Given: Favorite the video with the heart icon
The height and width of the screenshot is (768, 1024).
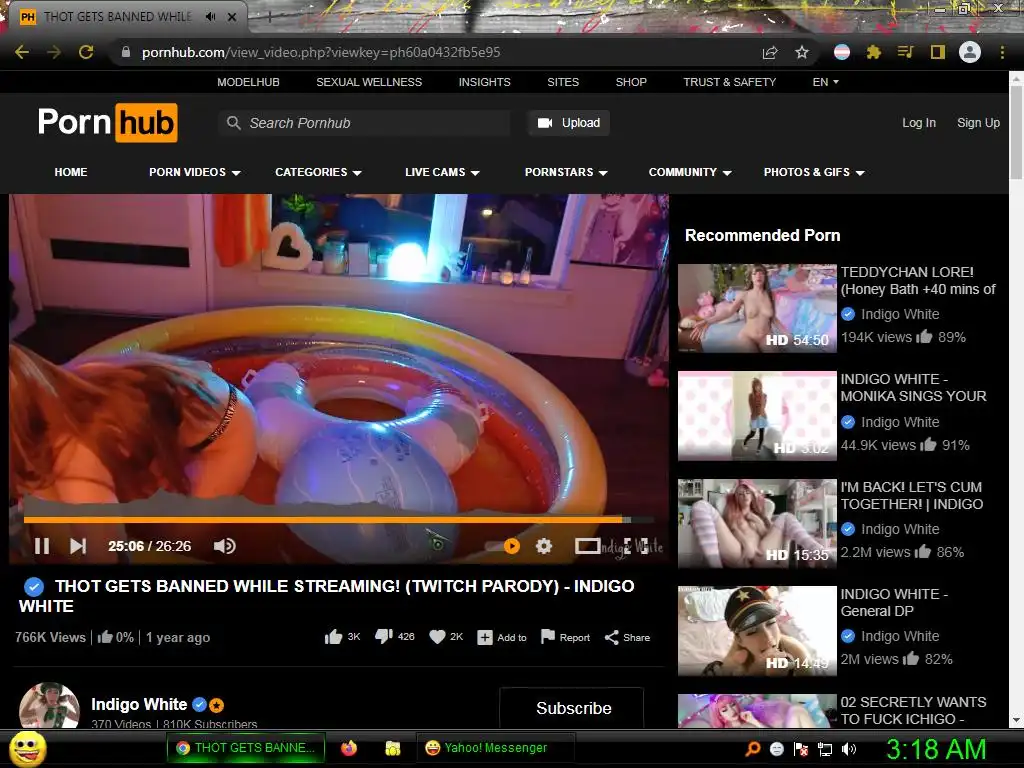Looking at the screenshot, I should 446,637.
